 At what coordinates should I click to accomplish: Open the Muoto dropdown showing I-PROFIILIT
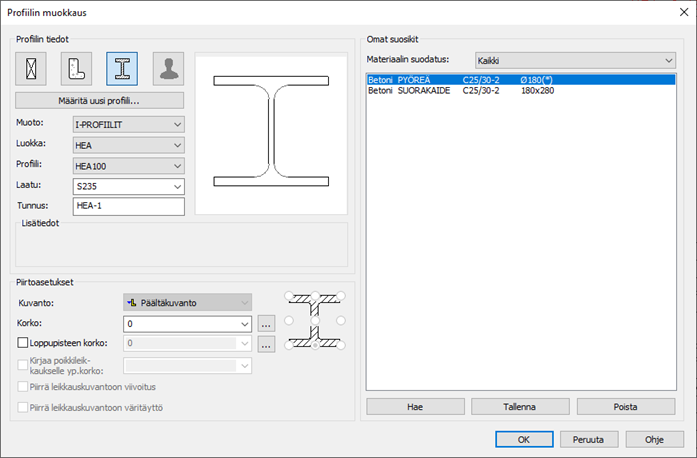coord(129,124)
